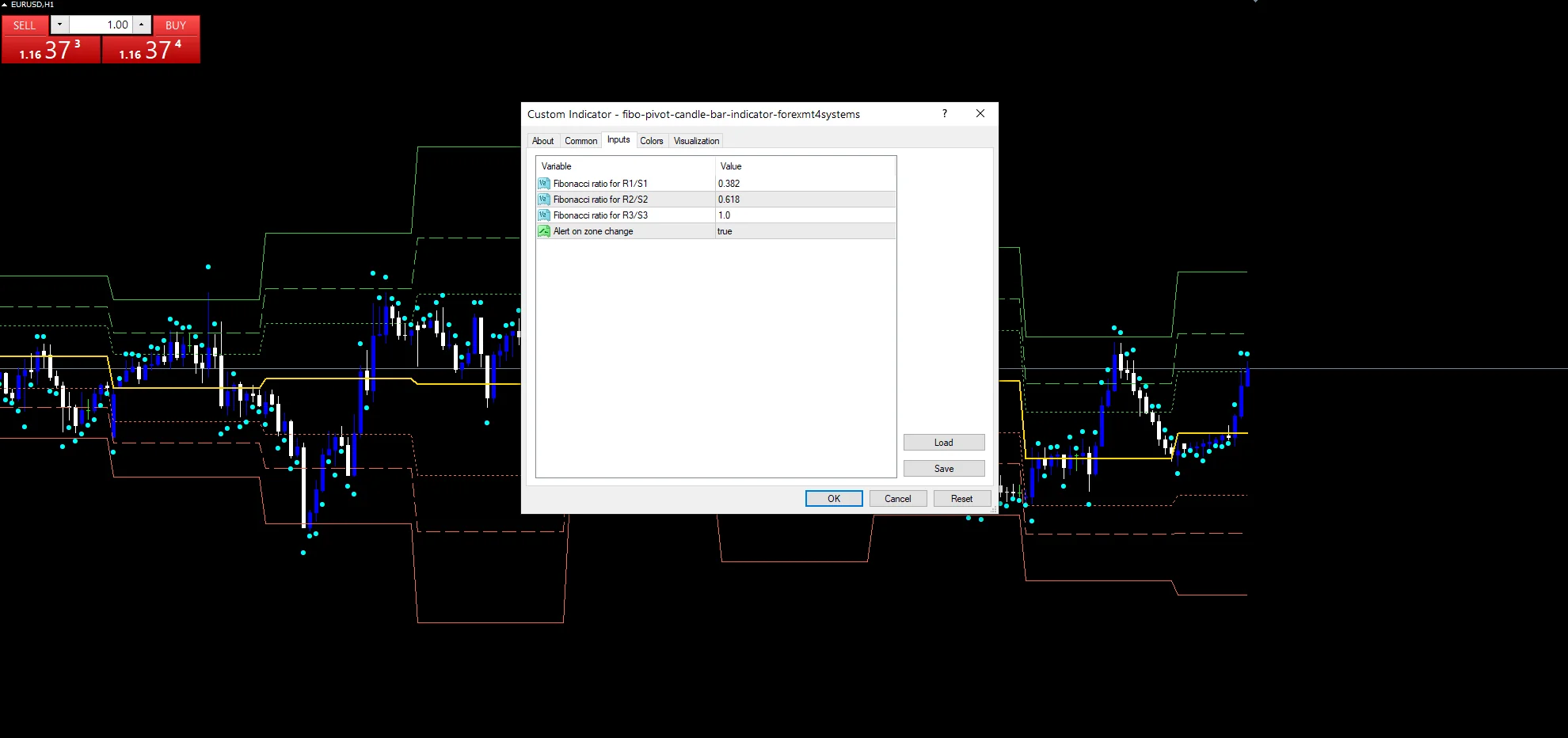Select the Alert on zone change boolean icon
This screenshot has height=738, width=1568.
coord(544,231)
